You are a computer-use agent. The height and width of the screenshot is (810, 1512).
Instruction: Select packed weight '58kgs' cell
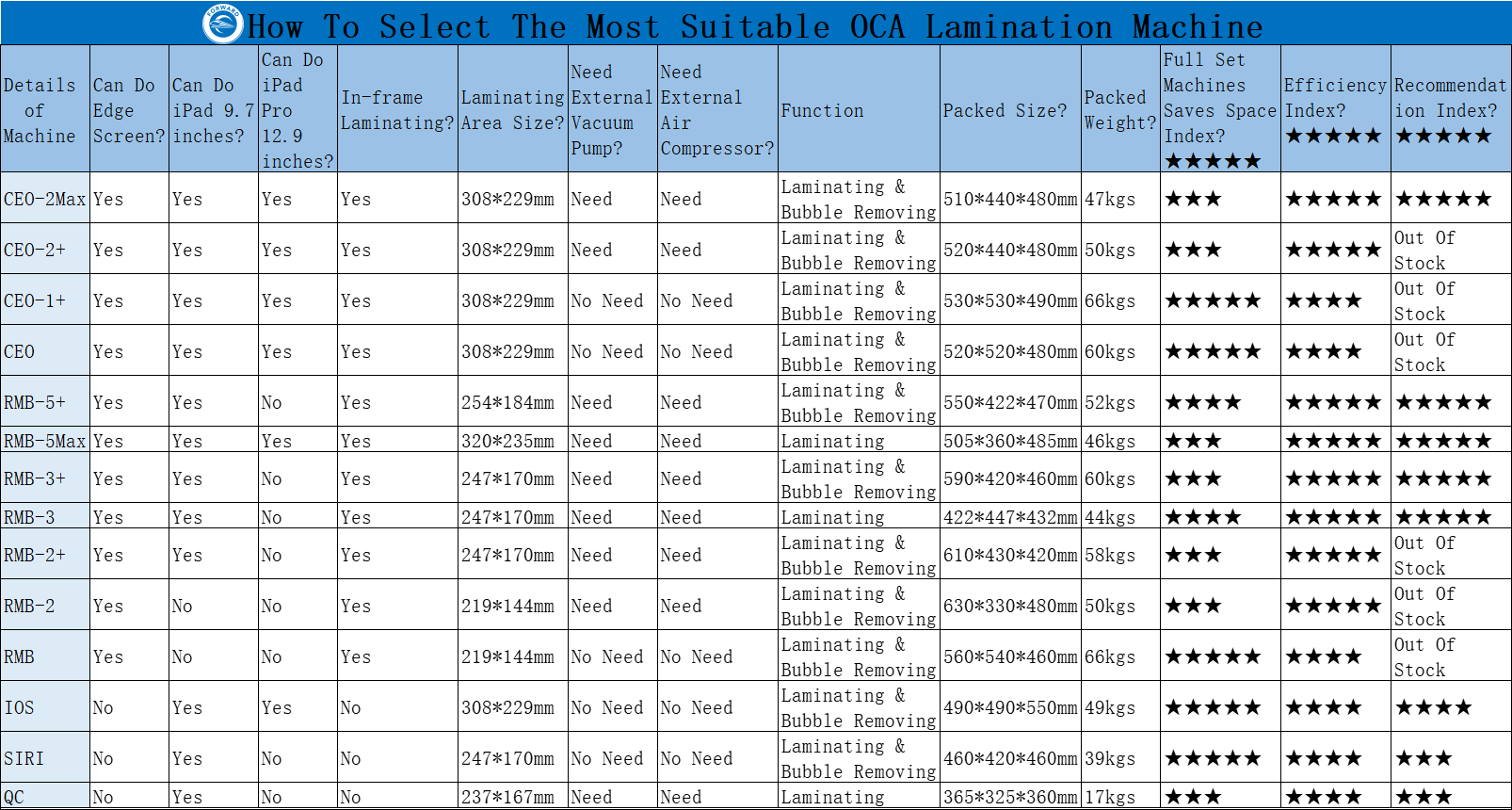(1120, 555)
